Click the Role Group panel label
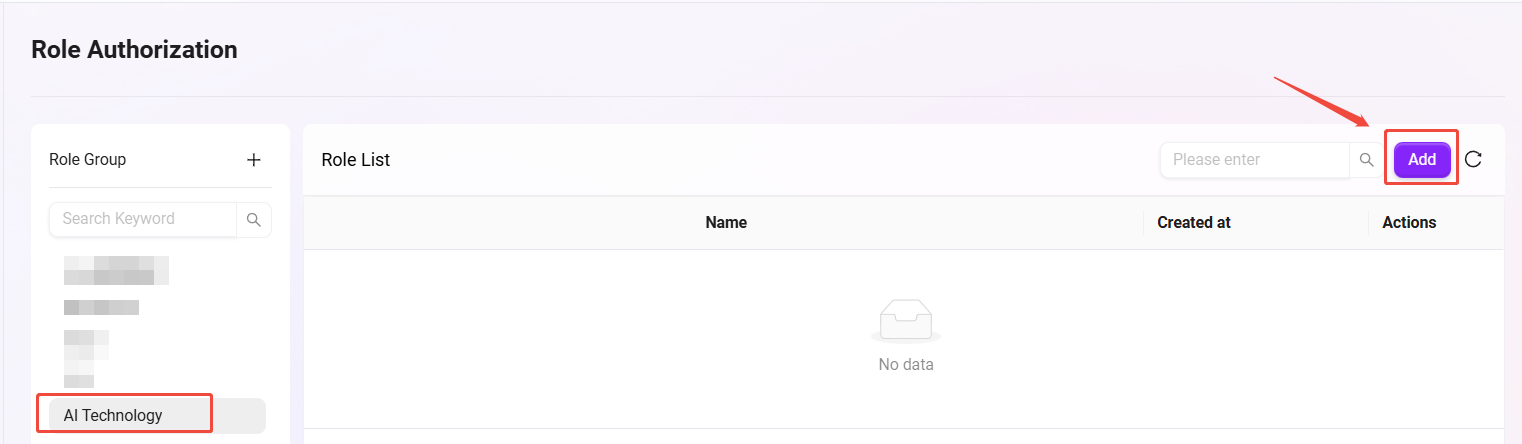This screenshot has height=444, width=1522. 88,160
